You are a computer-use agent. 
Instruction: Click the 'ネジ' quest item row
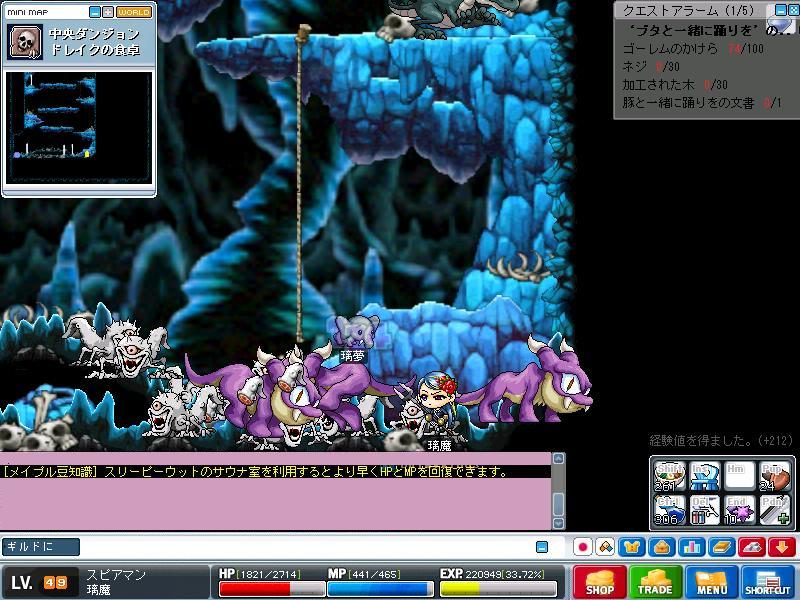pyautogui.click(x=651, y=67)
